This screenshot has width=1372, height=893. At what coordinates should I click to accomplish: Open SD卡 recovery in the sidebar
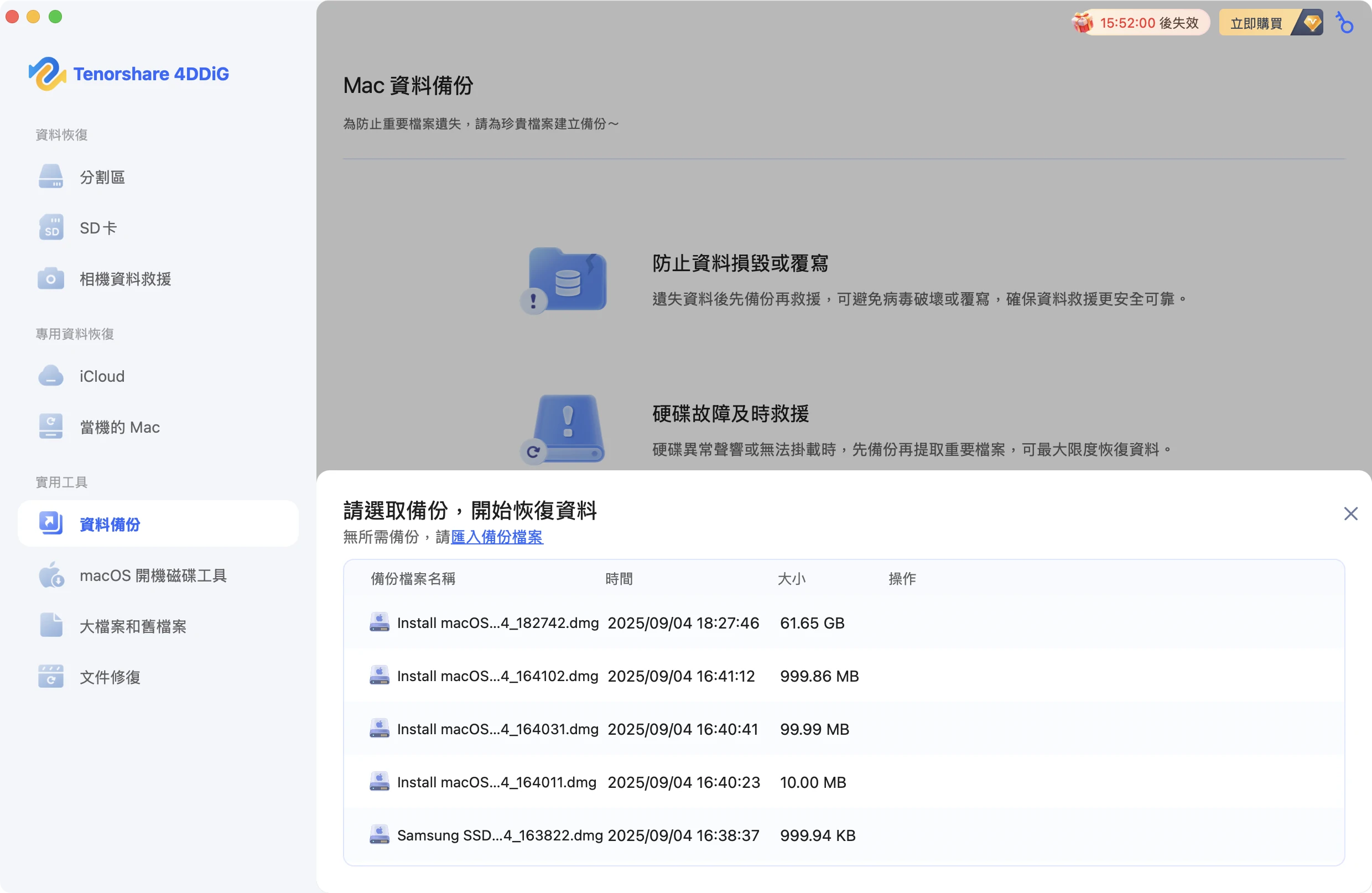[x=158, y=228]
